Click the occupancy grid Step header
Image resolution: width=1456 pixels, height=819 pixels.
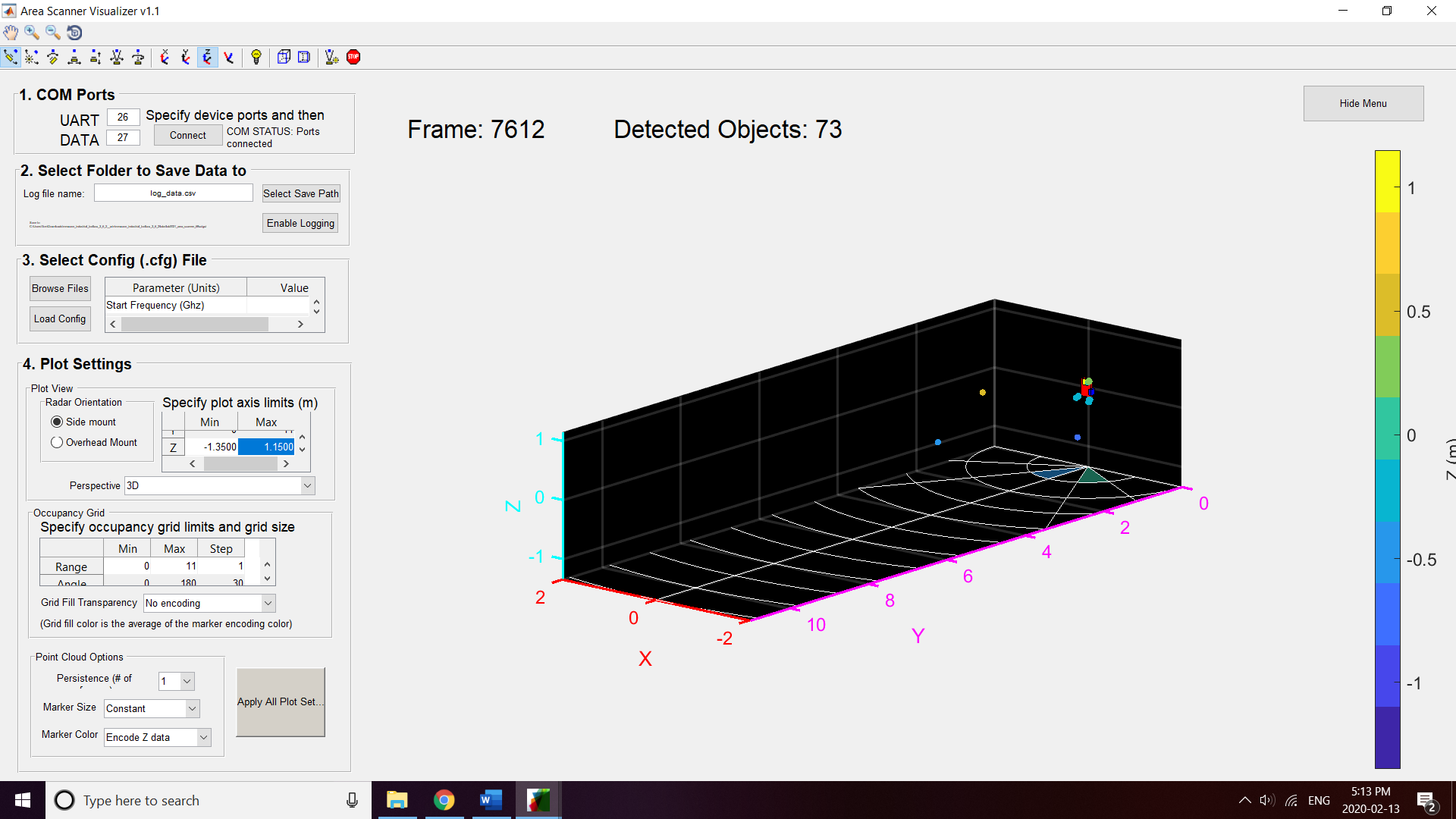tap(221, 548)
